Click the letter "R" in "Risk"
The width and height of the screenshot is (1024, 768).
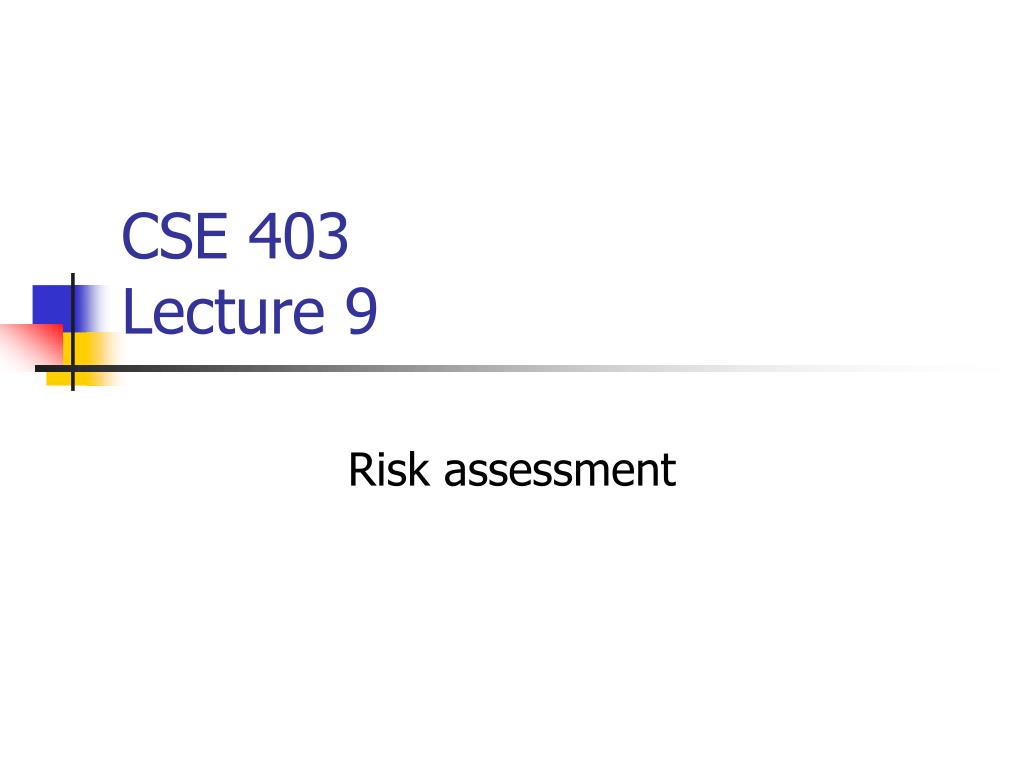[x=360, y=469]
